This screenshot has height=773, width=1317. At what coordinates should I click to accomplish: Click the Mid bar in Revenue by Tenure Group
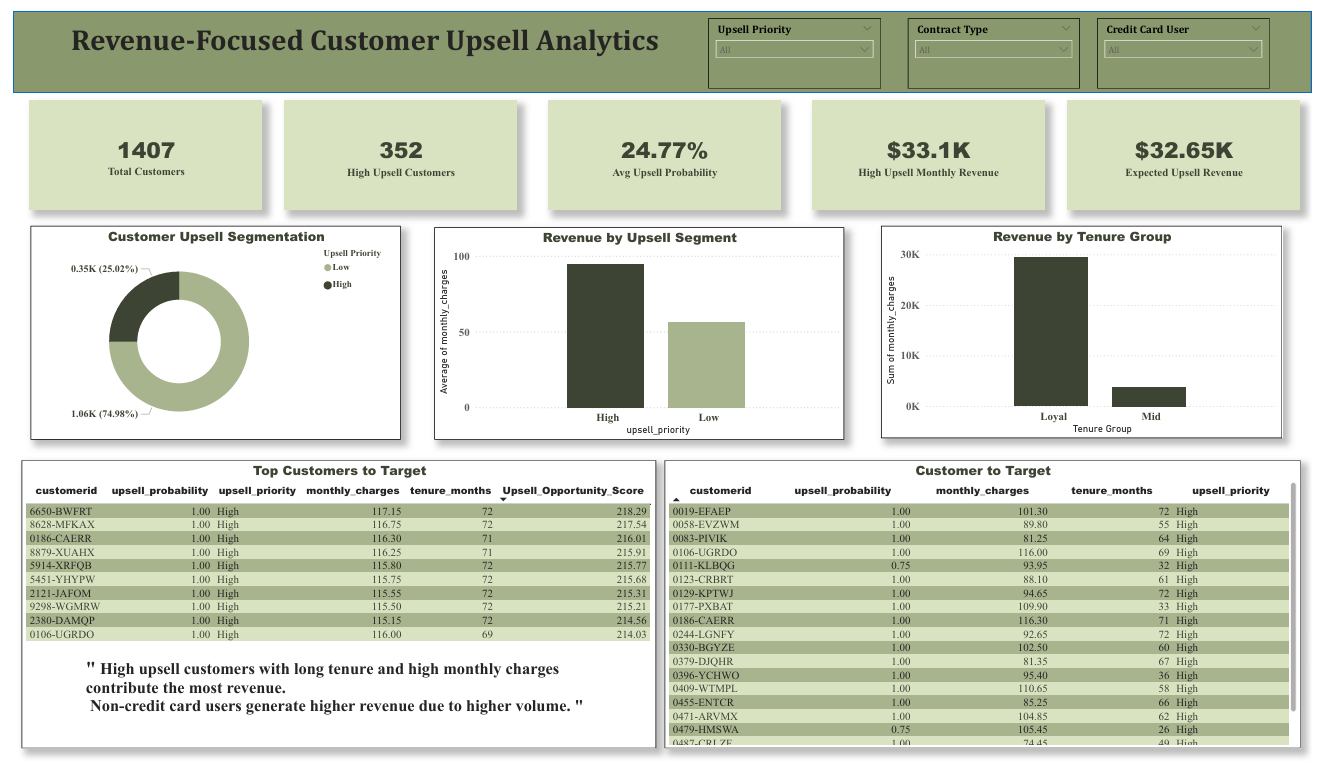[1151, 397]
